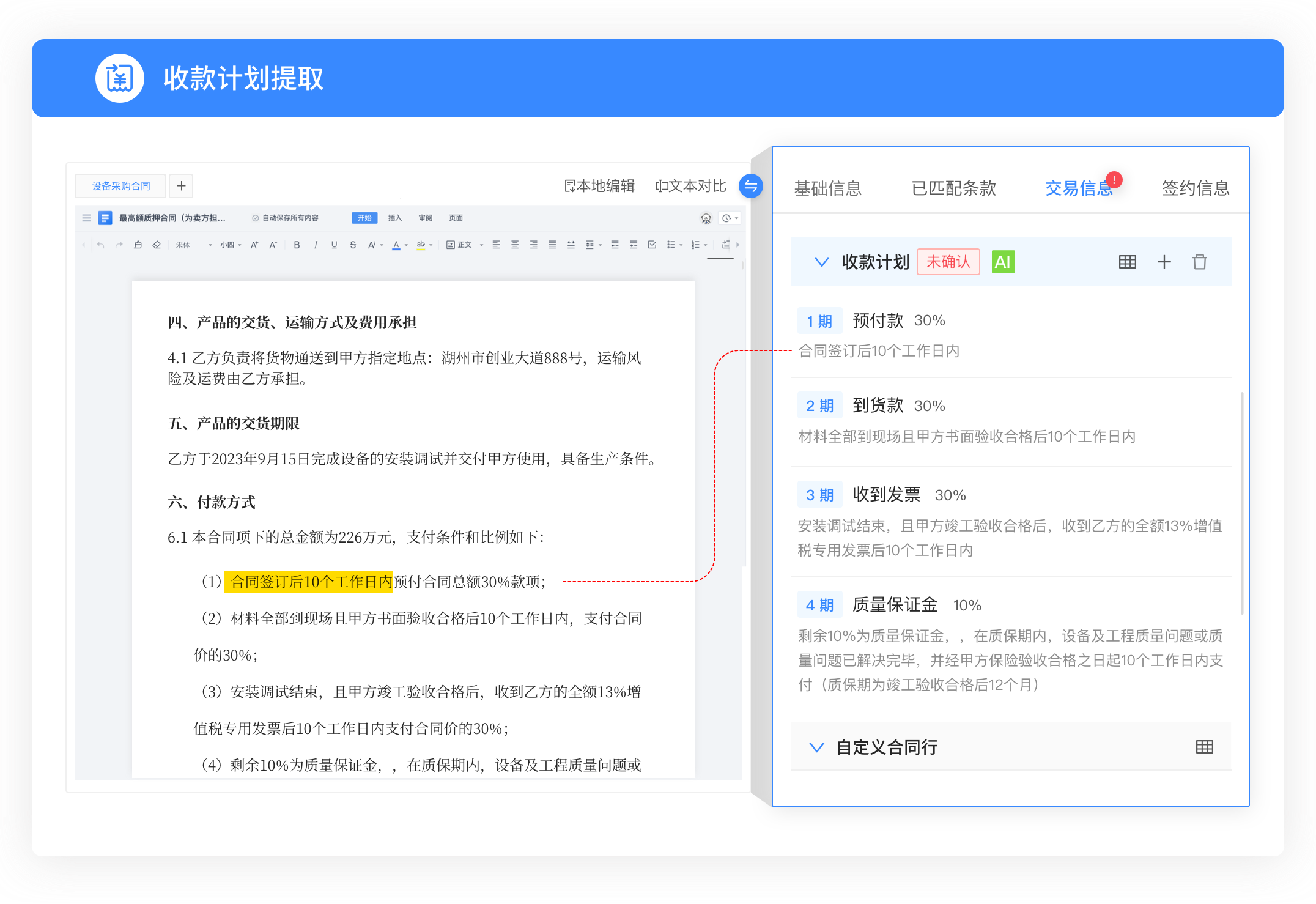
Task: Add a new document tab with plus
Action: tap(181, 186)
